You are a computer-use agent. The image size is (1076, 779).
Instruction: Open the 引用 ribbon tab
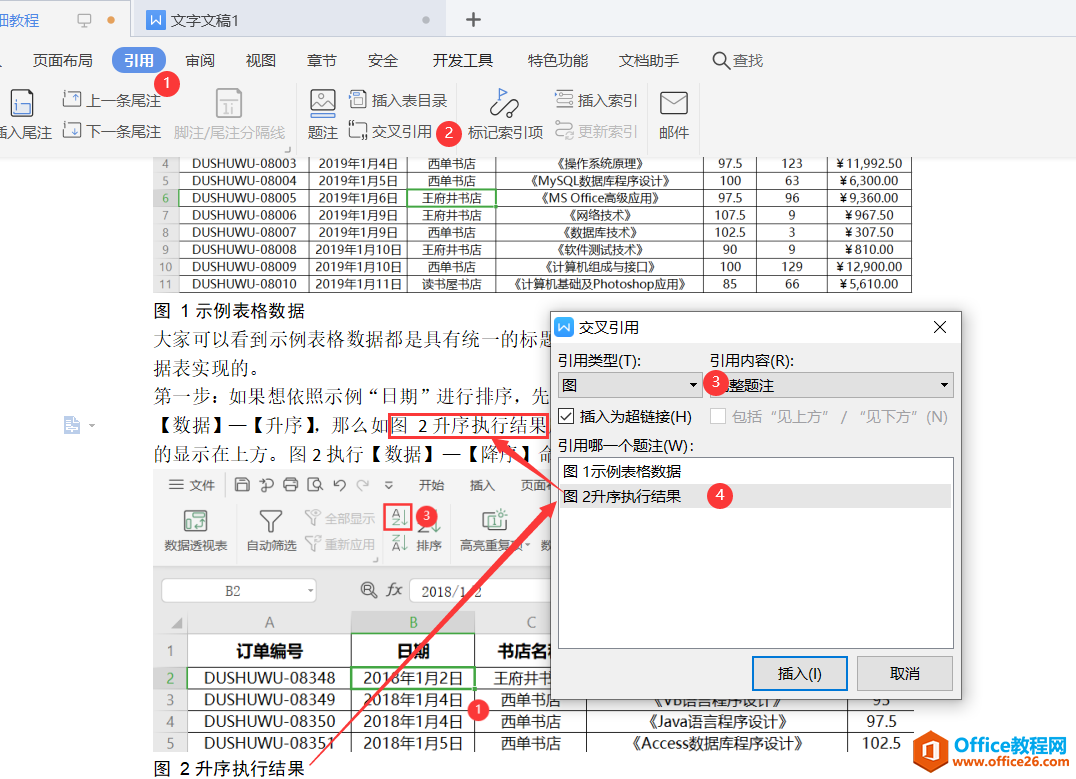(139, 60)
